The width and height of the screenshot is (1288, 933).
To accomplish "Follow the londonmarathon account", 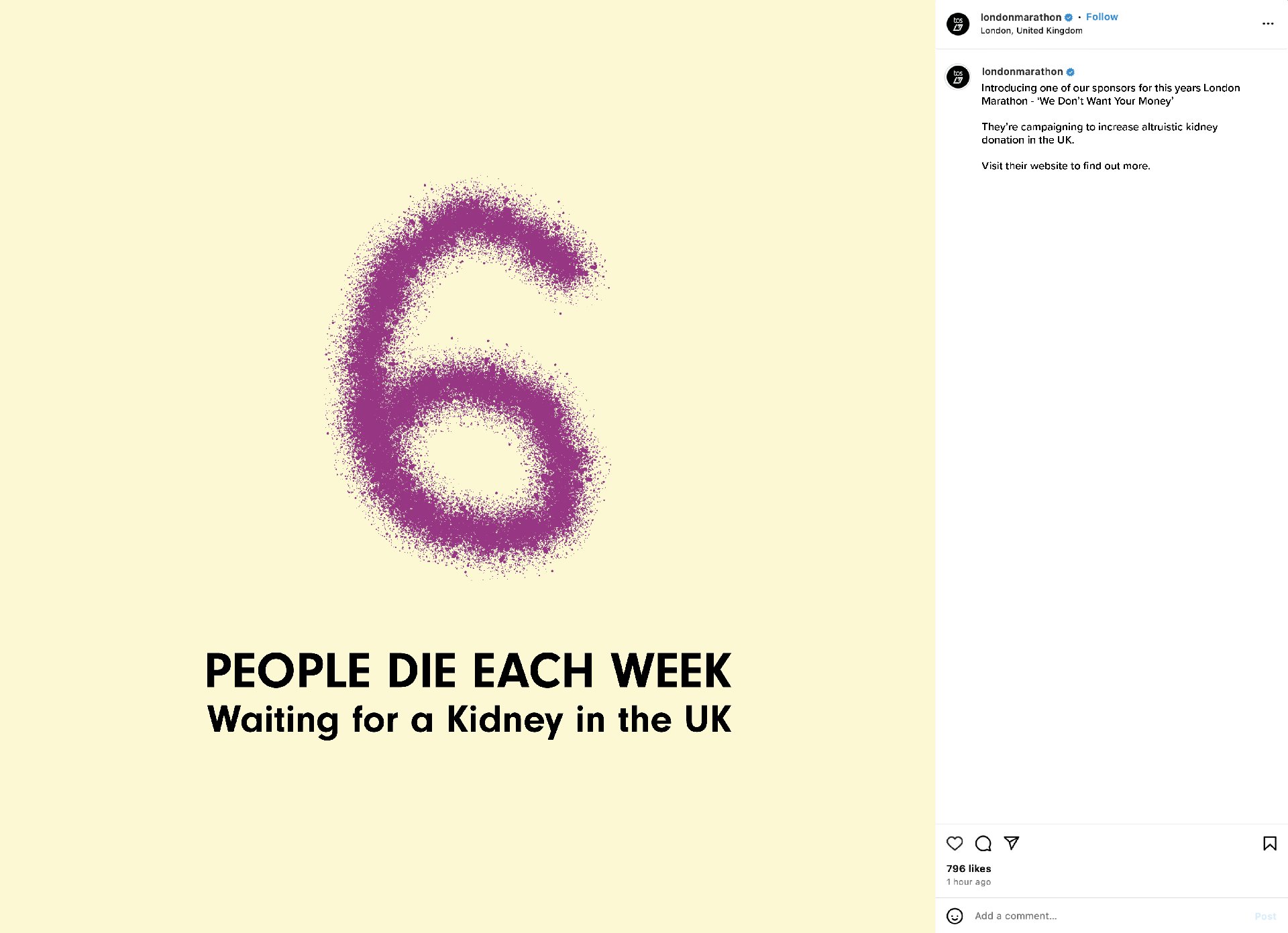I will click(1102, 17).
